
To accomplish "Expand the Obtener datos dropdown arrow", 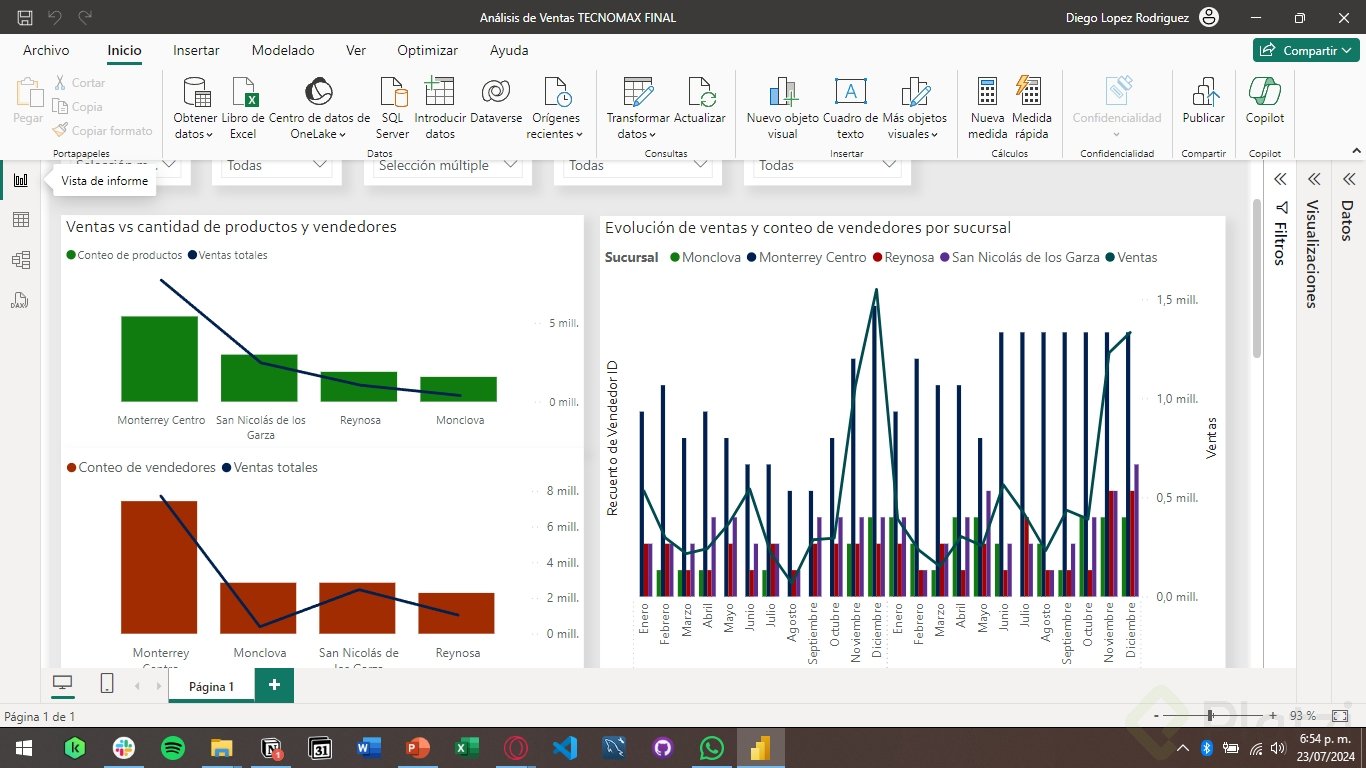I will point(210,134).
